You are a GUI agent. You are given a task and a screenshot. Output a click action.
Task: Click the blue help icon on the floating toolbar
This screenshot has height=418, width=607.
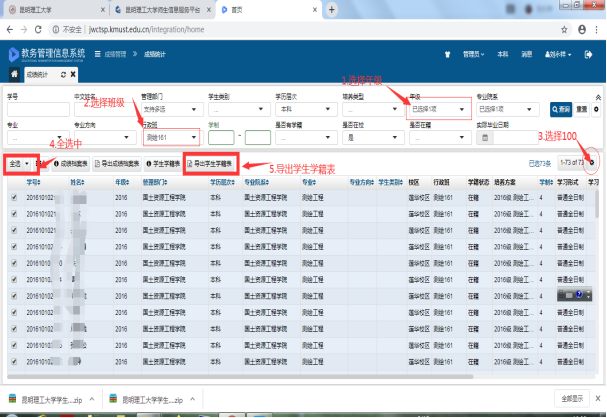coord(579,295)
